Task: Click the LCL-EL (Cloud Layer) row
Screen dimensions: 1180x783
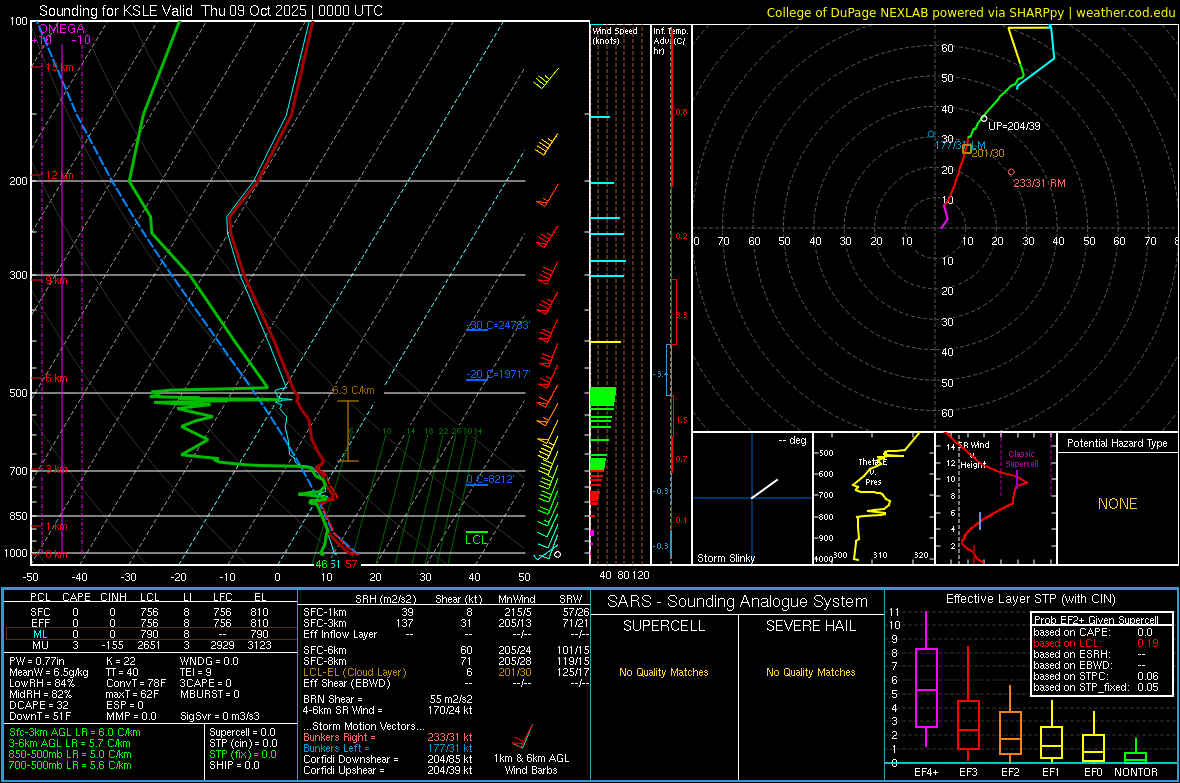Action: coord(446,672)
